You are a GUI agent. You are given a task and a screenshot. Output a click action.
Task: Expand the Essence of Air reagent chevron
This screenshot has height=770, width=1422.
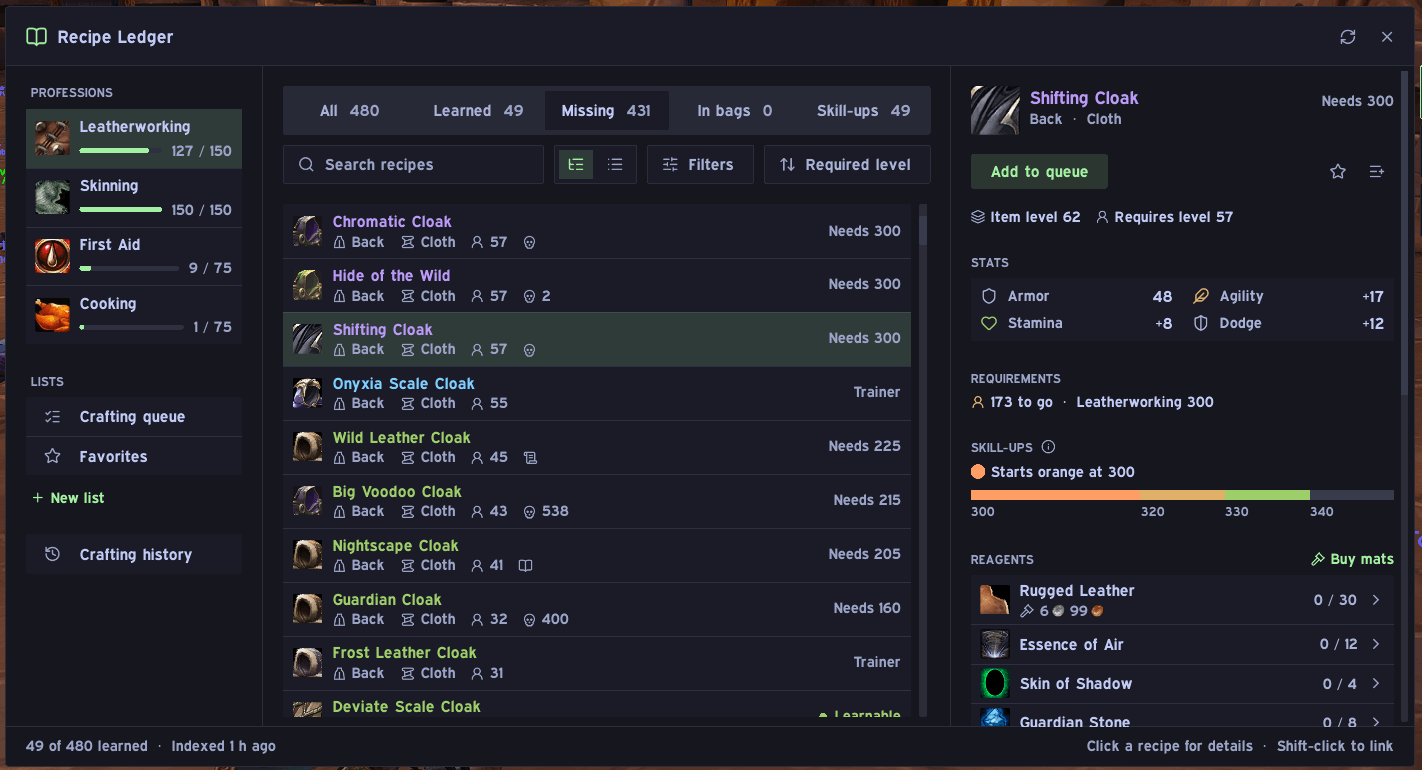click(x=1376, y=645)
